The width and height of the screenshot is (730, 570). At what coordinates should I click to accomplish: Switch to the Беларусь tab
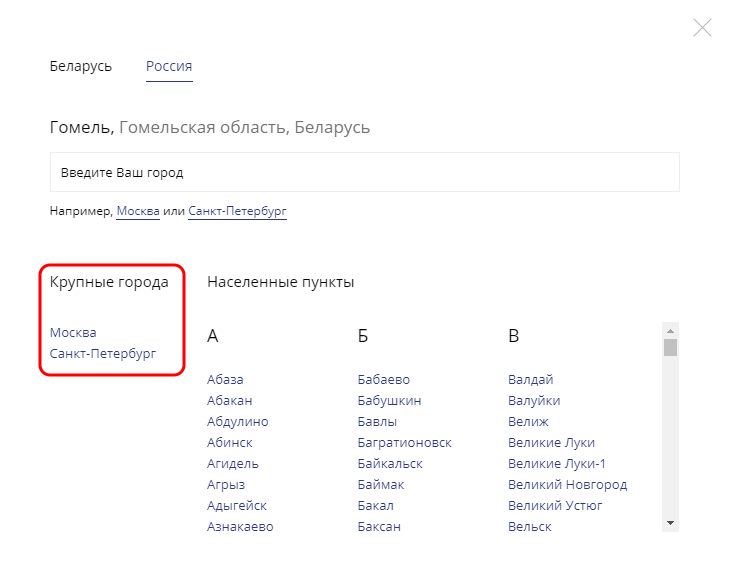click(81, 66)
